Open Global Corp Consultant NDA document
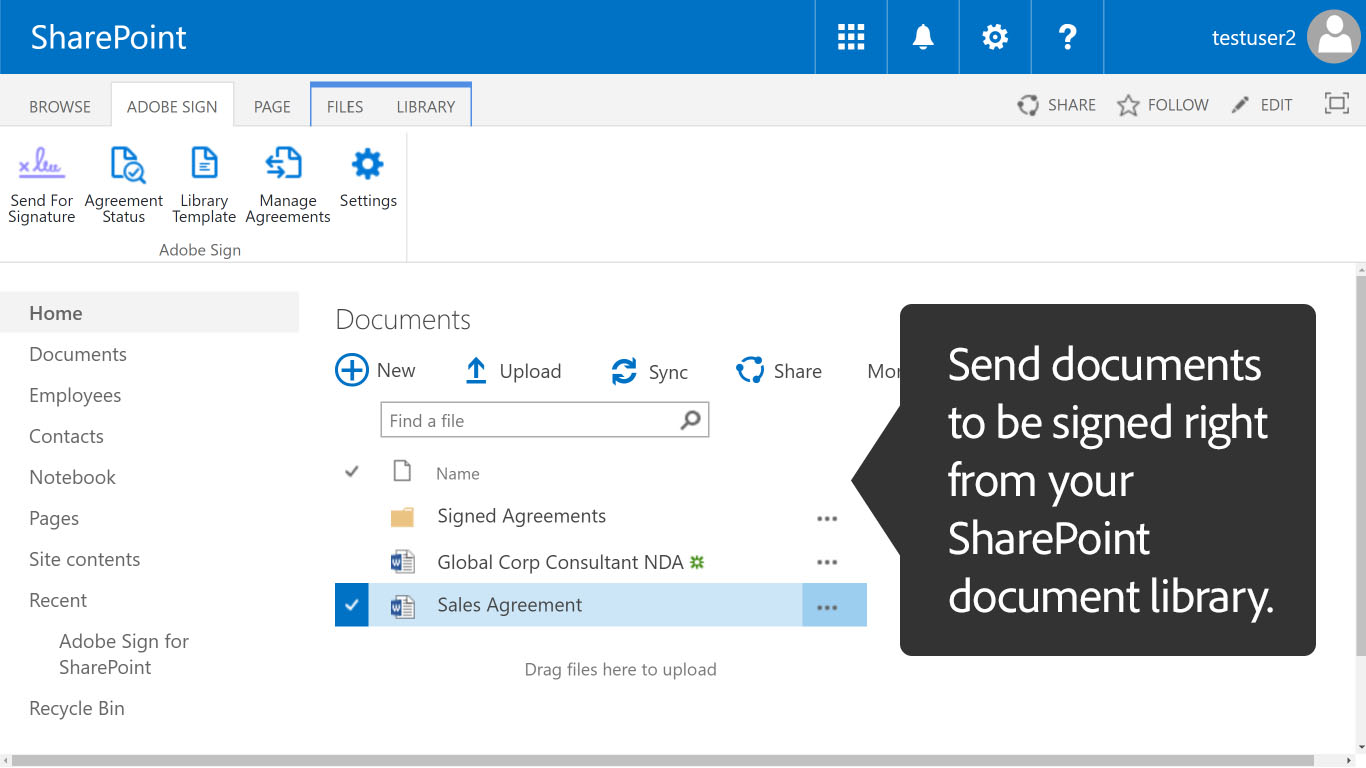This screenshot has width=1366, height=768. click(560, 562)
